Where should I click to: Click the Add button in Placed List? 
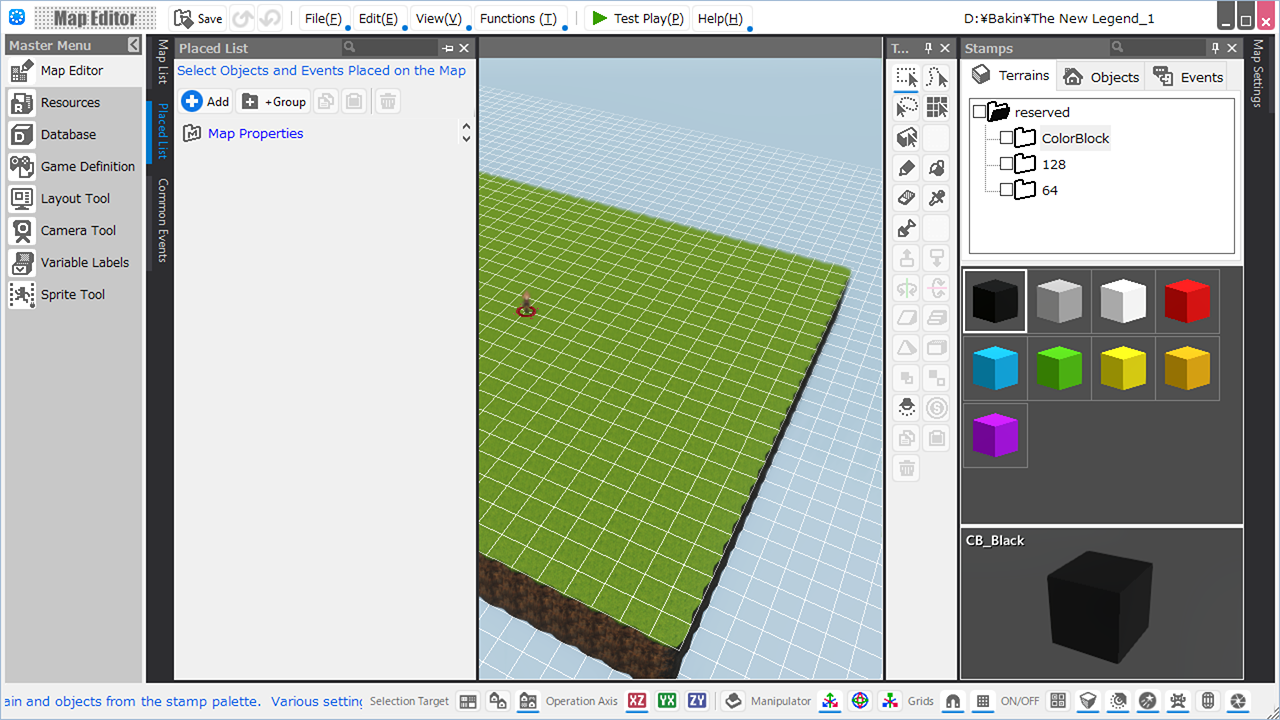(206, 101)
